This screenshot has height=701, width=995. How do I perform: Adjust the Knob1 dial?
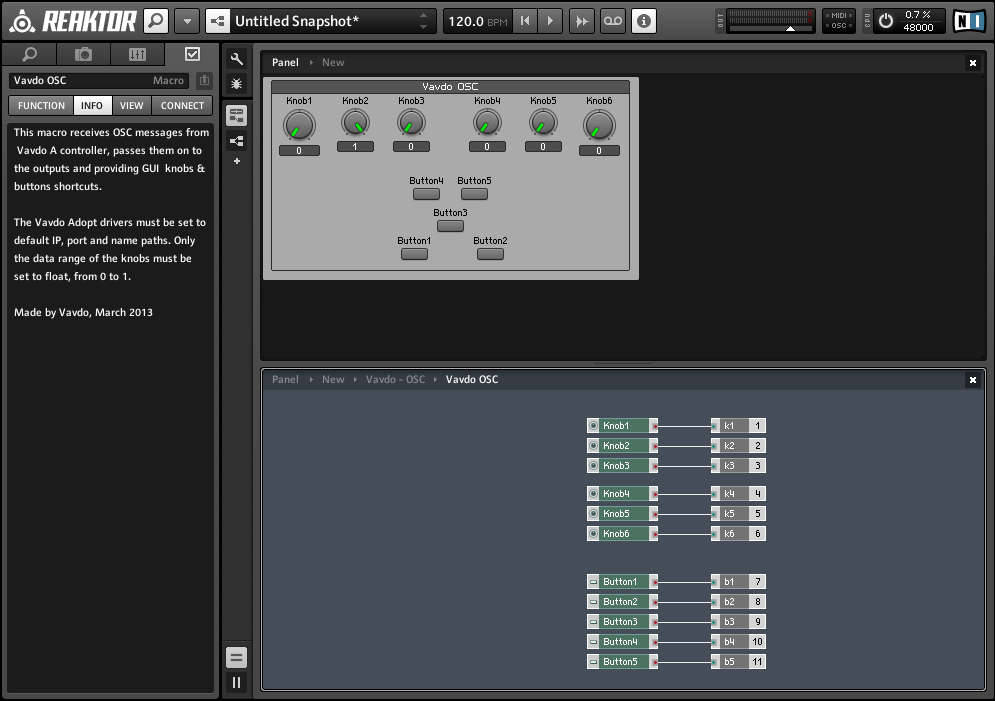click(x=299, y=125)
